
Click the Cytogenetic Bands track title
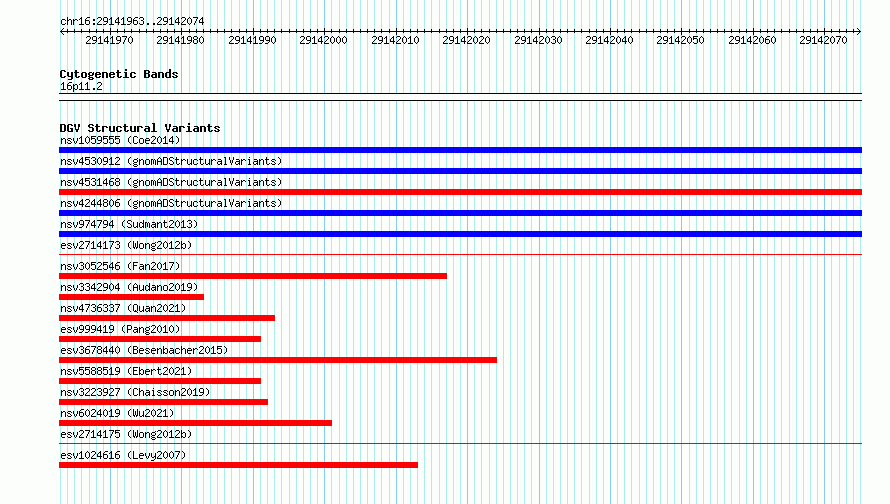119,74
